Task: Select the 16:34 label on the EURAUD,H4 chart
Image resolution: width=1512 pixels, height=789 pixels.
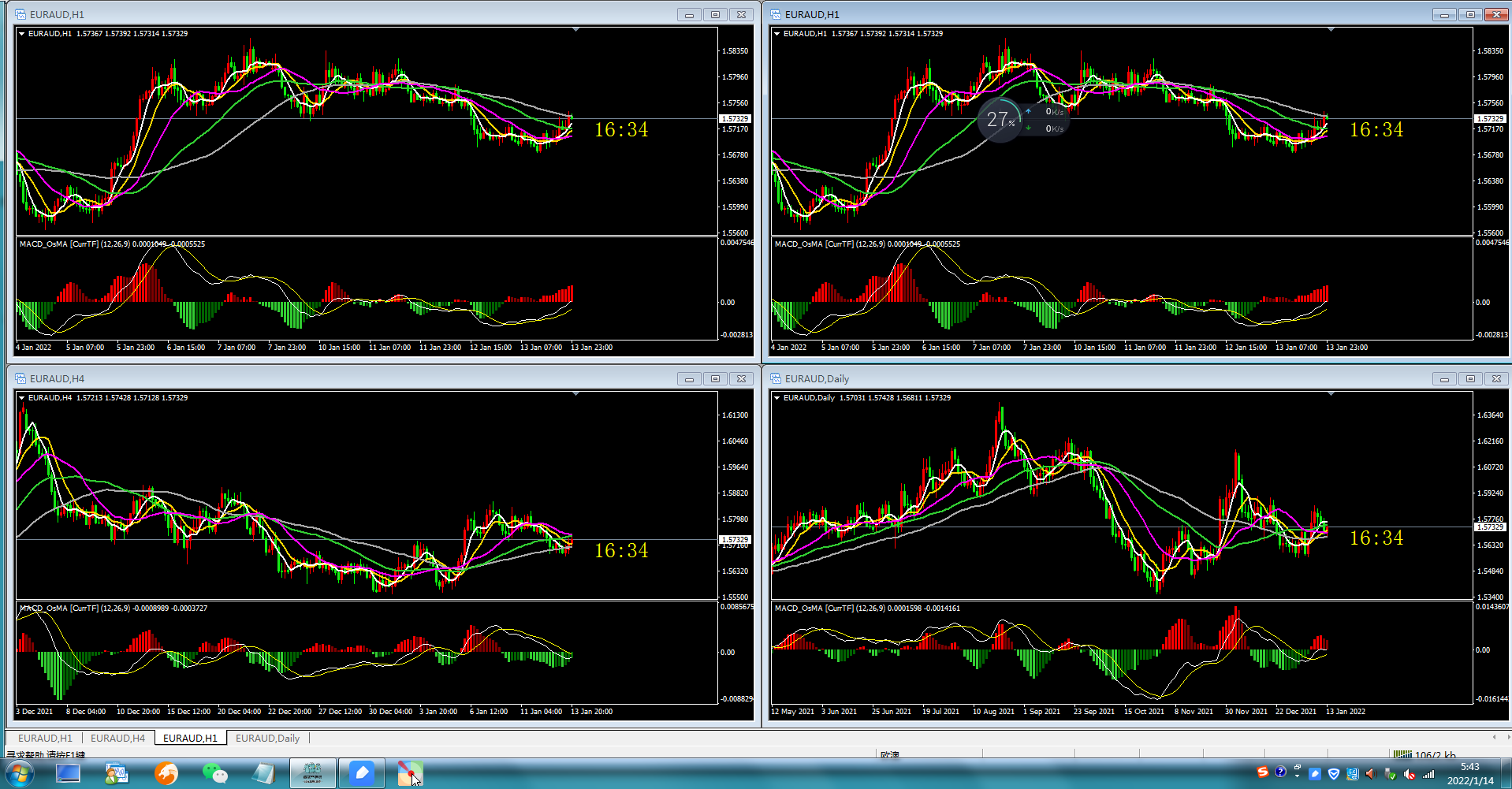Action: pyautogui.click(x=621, y=550)
